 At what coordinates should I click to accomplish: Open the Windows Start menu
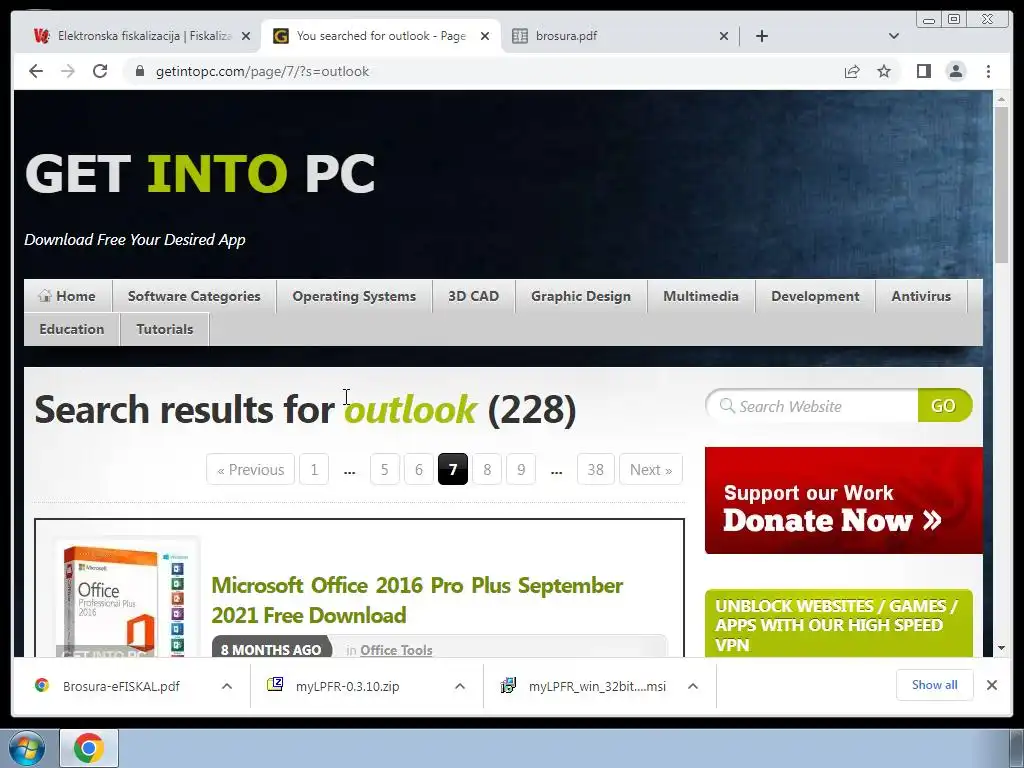(x=26, y=748)
